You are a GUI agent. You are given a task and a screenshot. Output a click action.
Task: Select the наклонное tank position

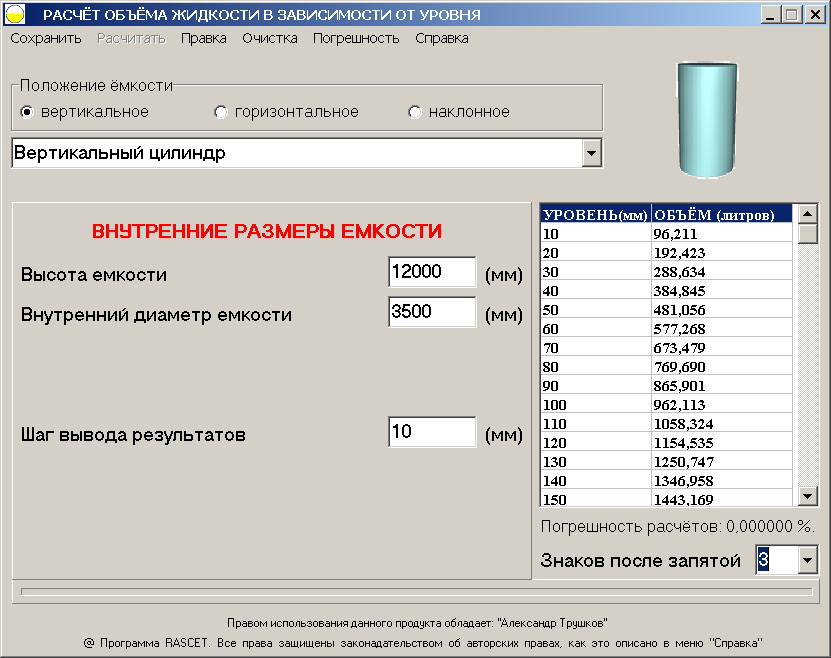(415, 111)
